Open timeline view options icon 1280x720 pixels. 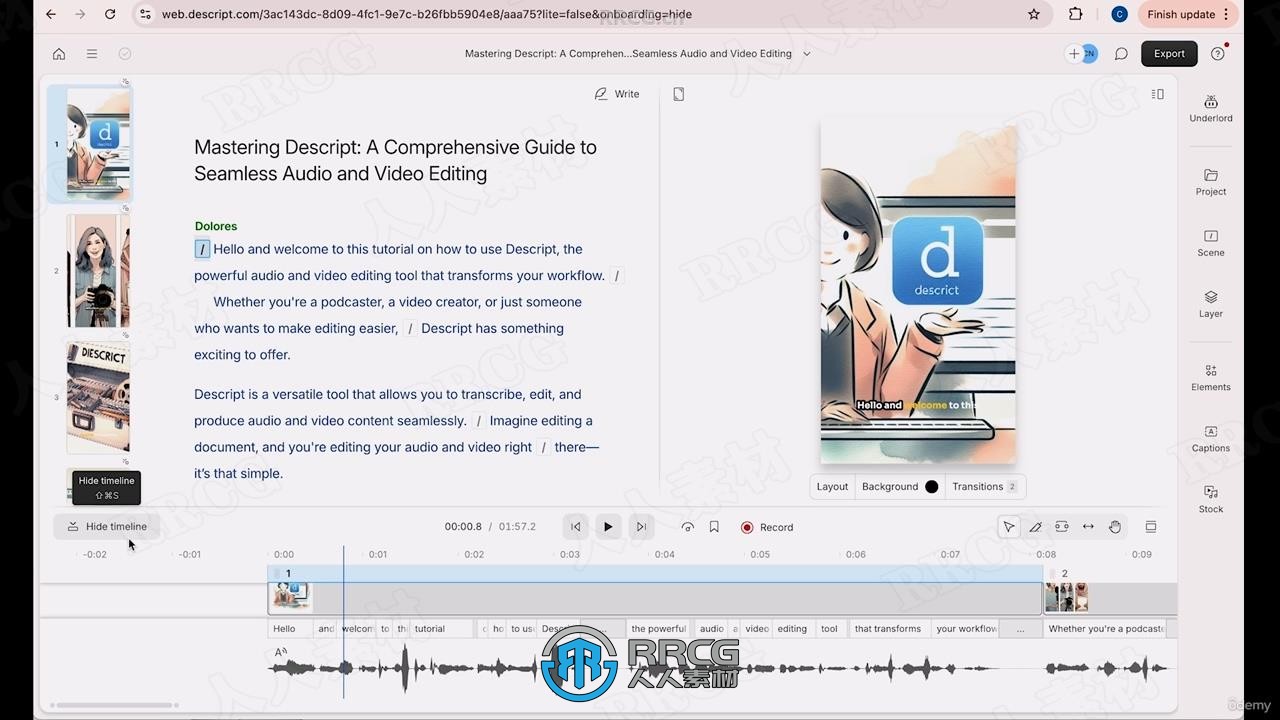click(x=1151, y=527)
